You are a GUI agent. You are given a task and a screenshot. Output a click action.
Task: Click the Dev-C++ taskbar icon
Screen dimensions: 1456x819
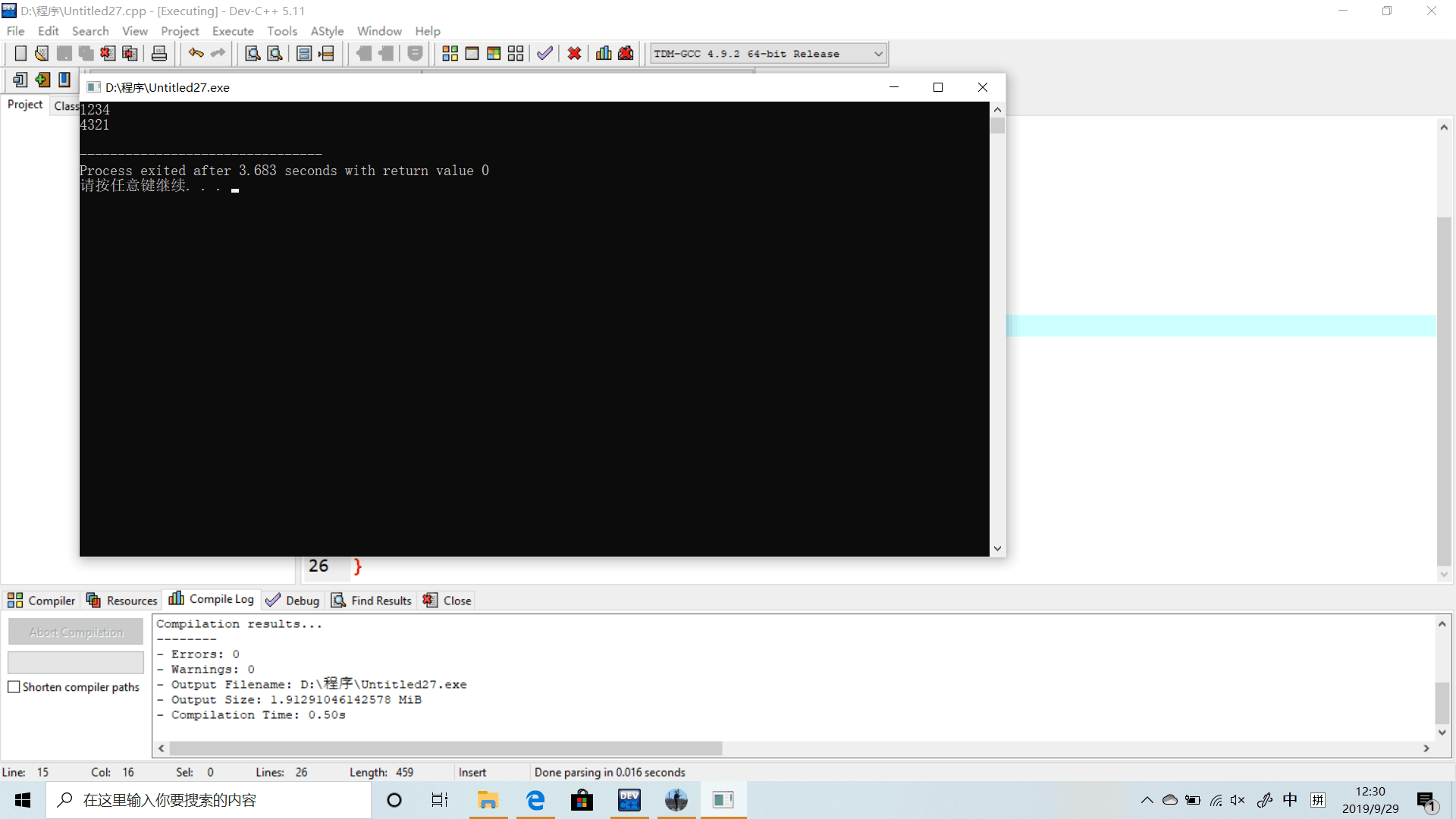(629, 800)
